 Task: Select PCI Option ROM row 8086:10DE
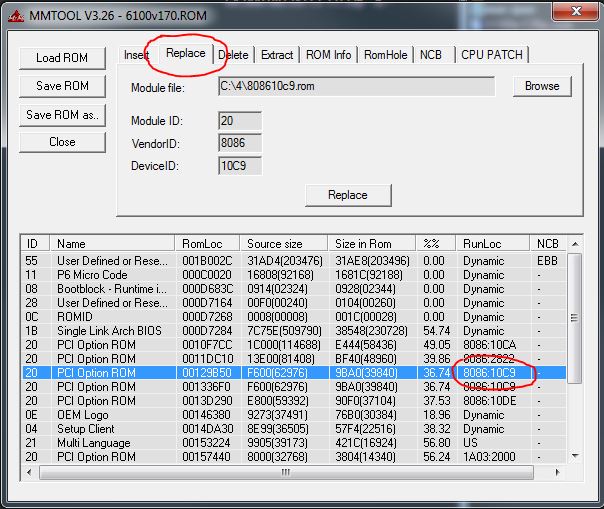[294, 401]
